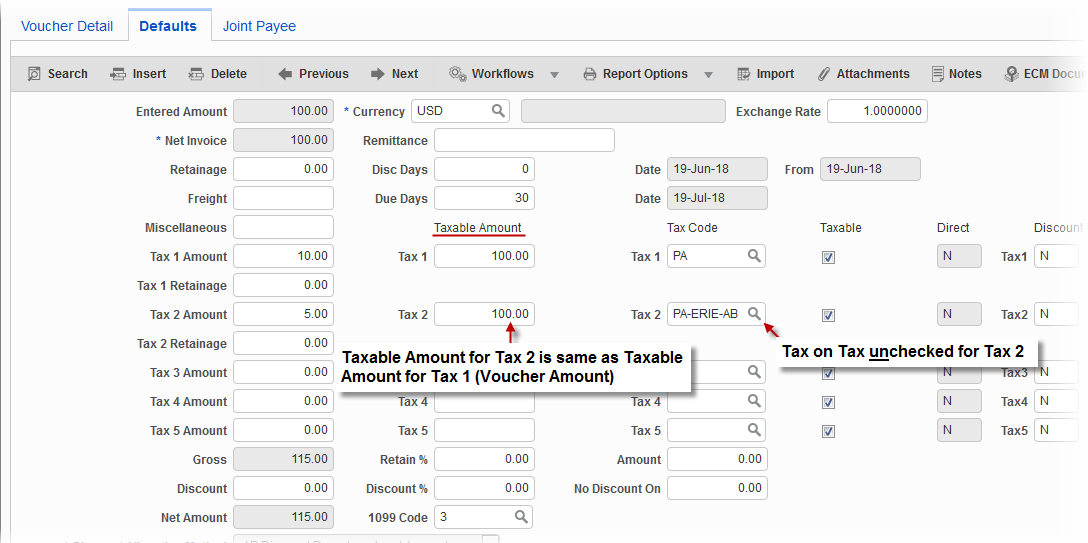Open the Import tool
The height and width of the screenshot is (543, 1088).
[x=744, y=74]
